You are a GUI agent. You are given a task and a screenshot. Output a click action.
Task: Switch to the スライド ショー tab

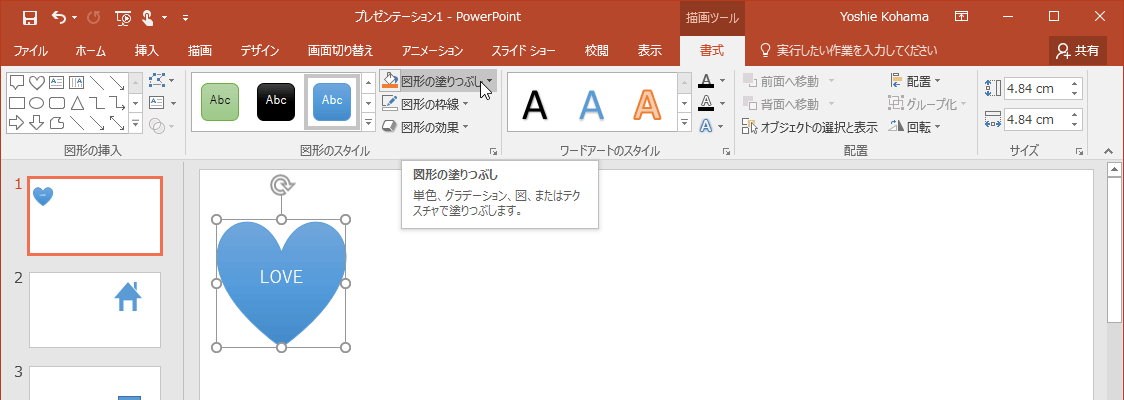523,51
